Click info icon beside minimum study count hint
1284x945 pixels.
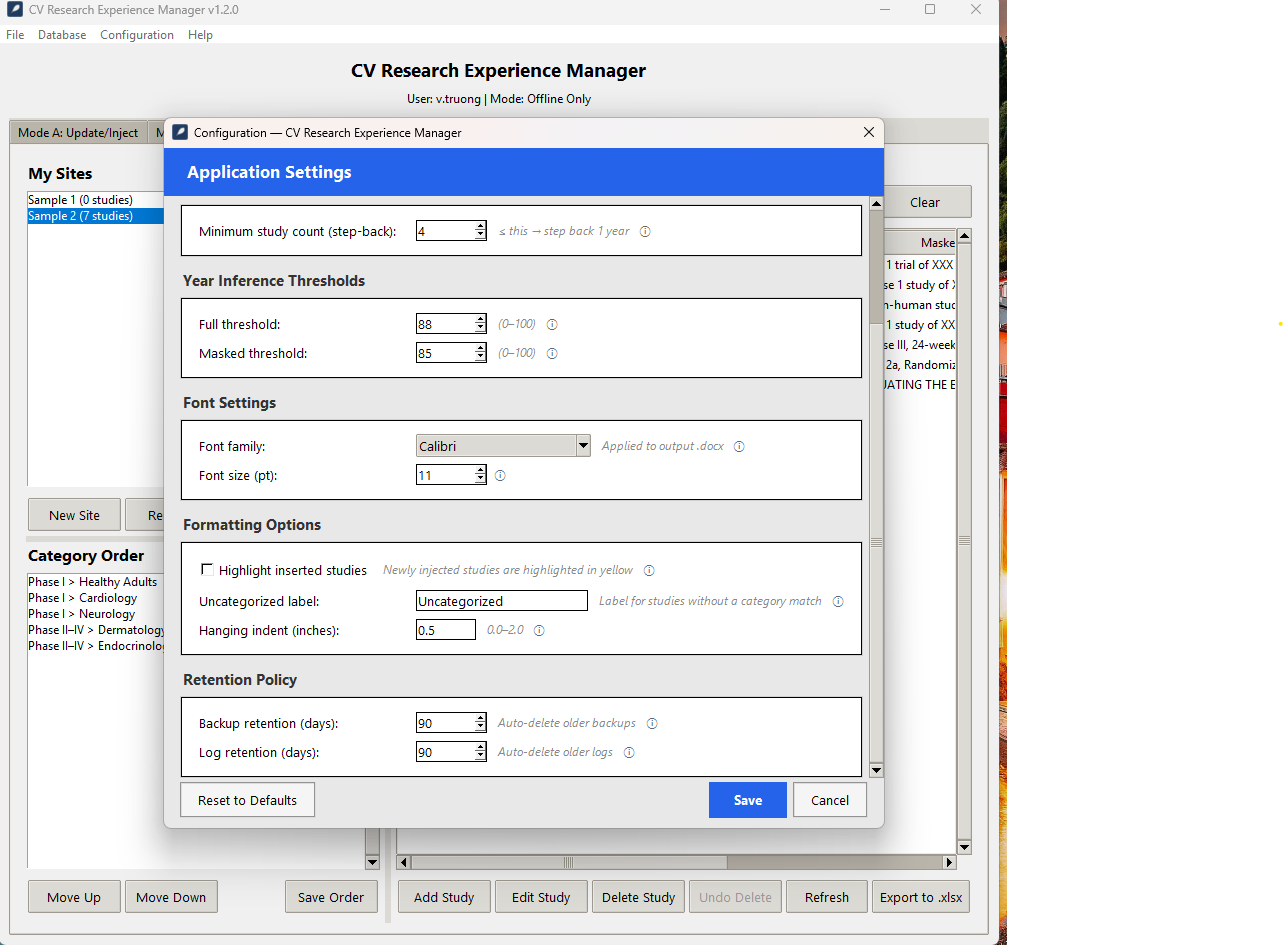pyautogui.click(x=645, y=231)
